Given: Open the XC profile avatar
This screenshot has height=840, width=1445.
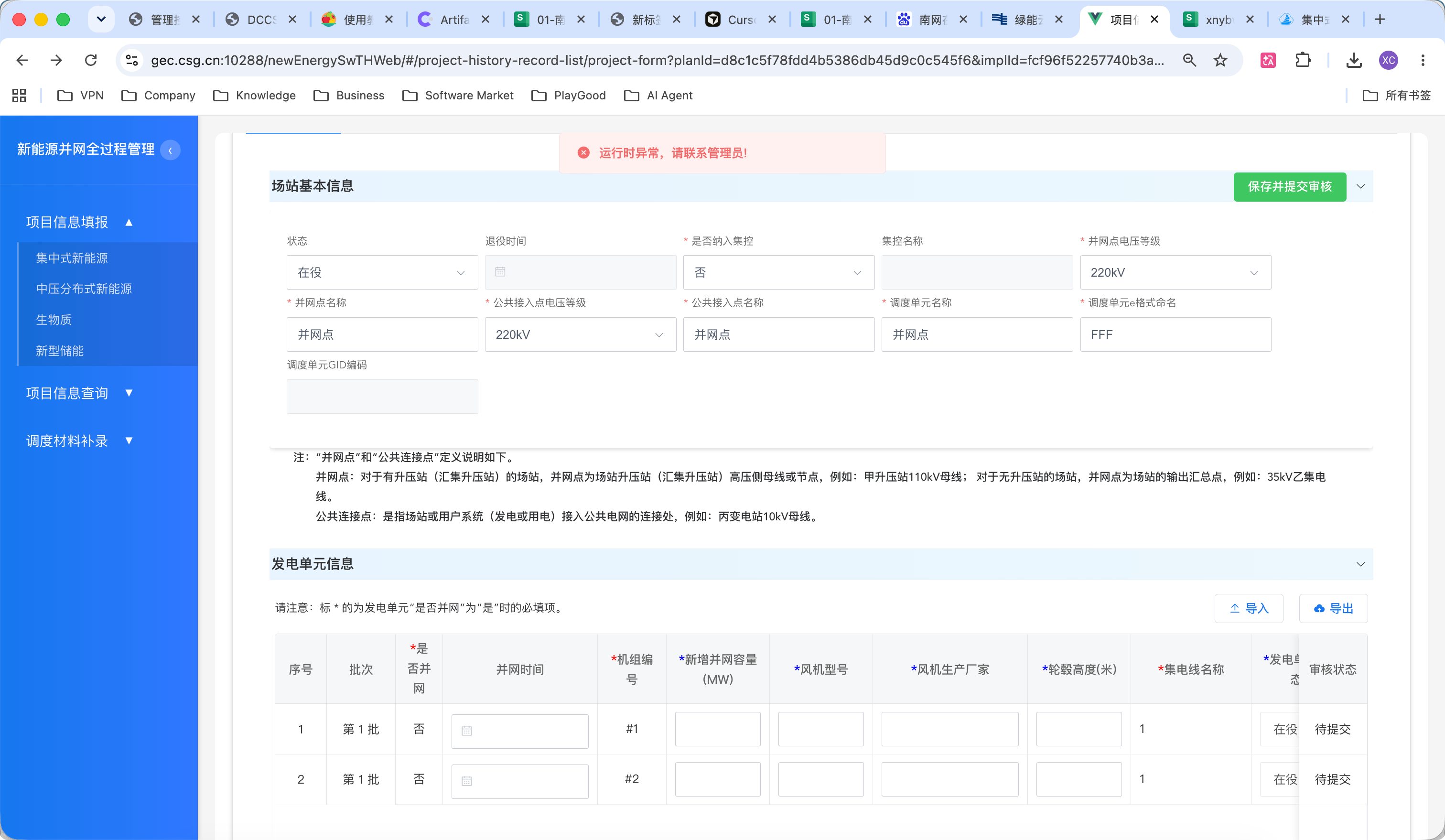Looking at the screenshot, I should (1388, 60).
